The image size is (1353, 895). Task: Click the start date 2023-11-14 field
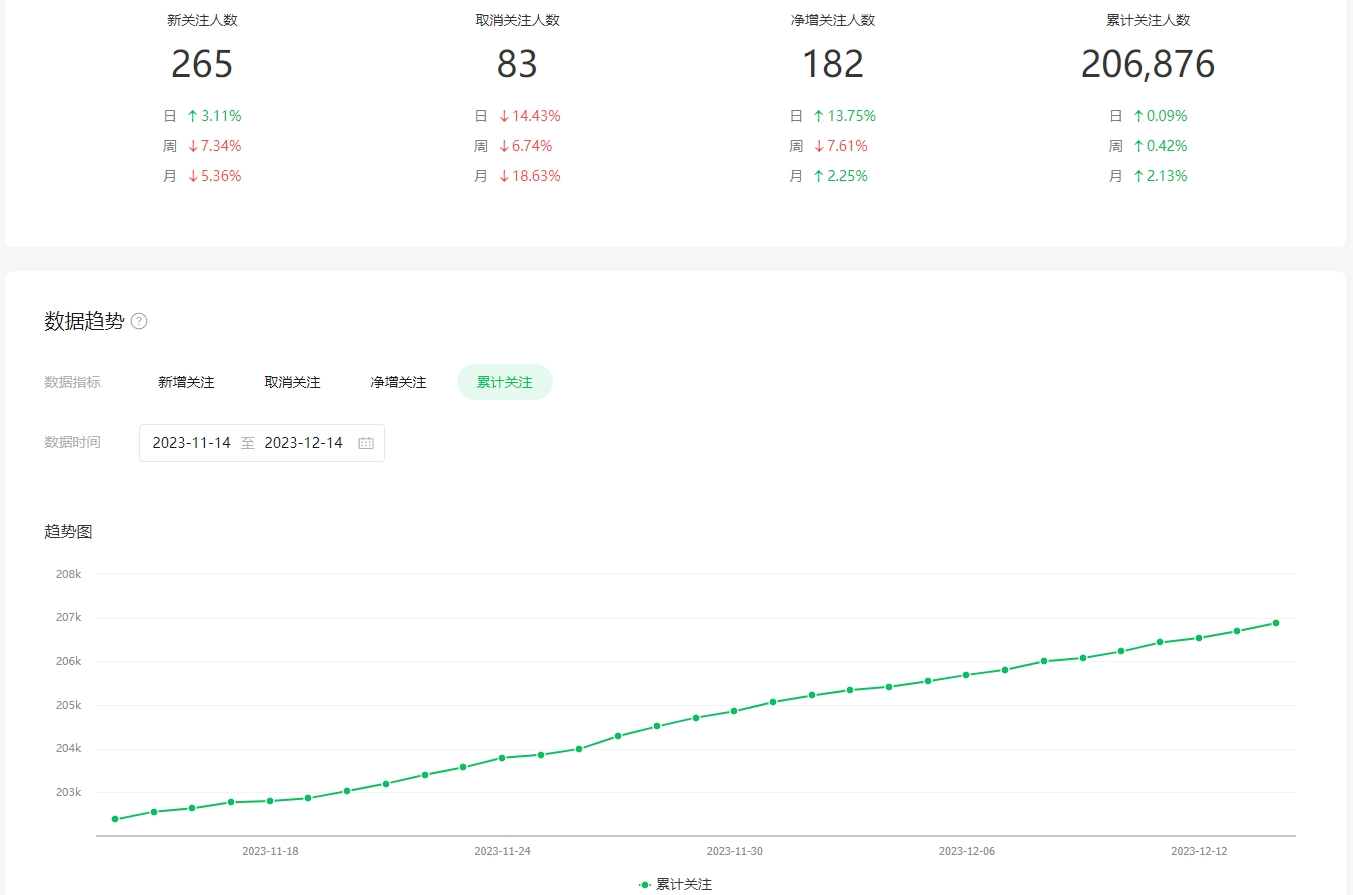191,443
